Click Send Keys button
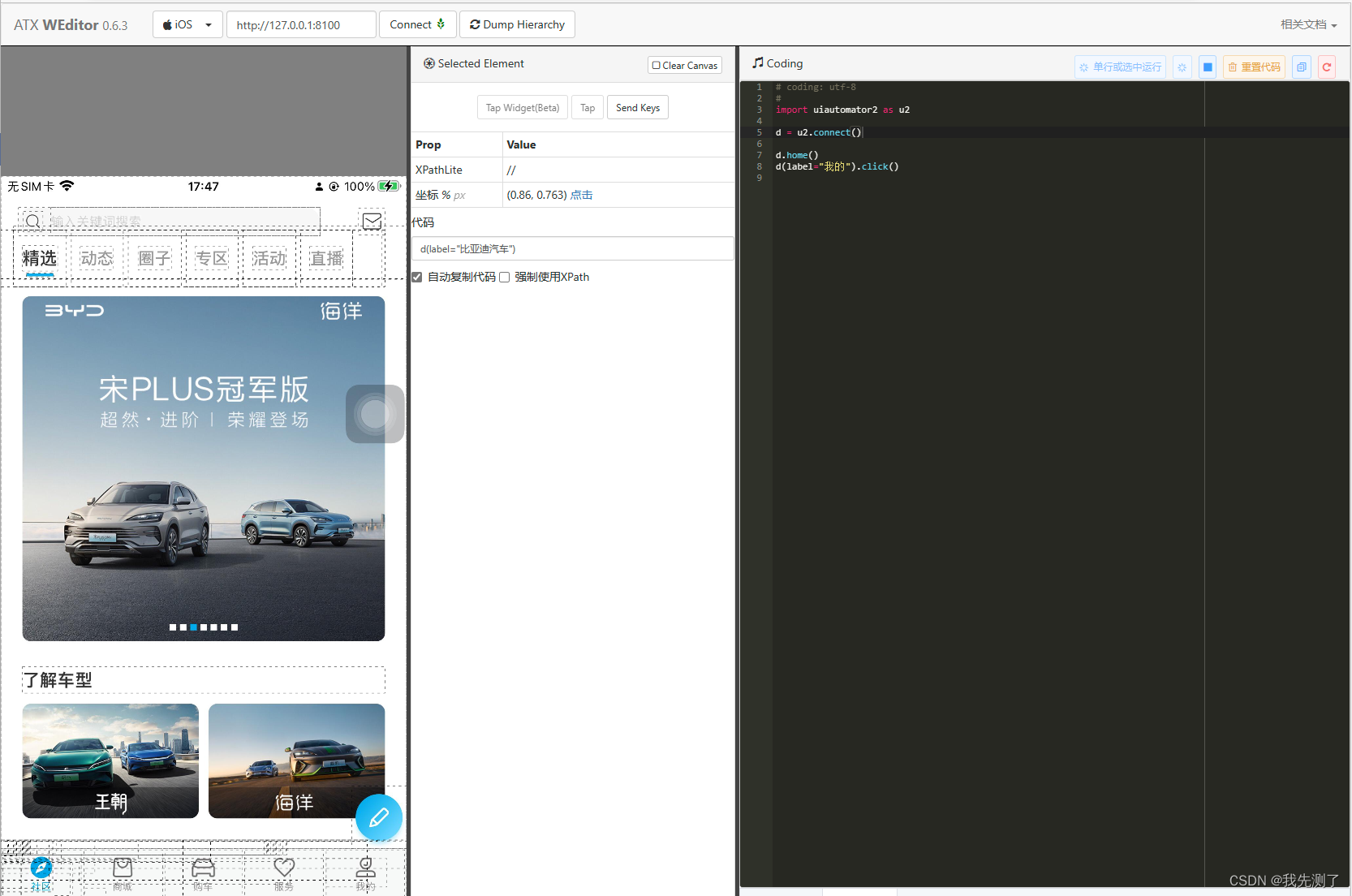 pyautogui.click(x=638, y=107)
